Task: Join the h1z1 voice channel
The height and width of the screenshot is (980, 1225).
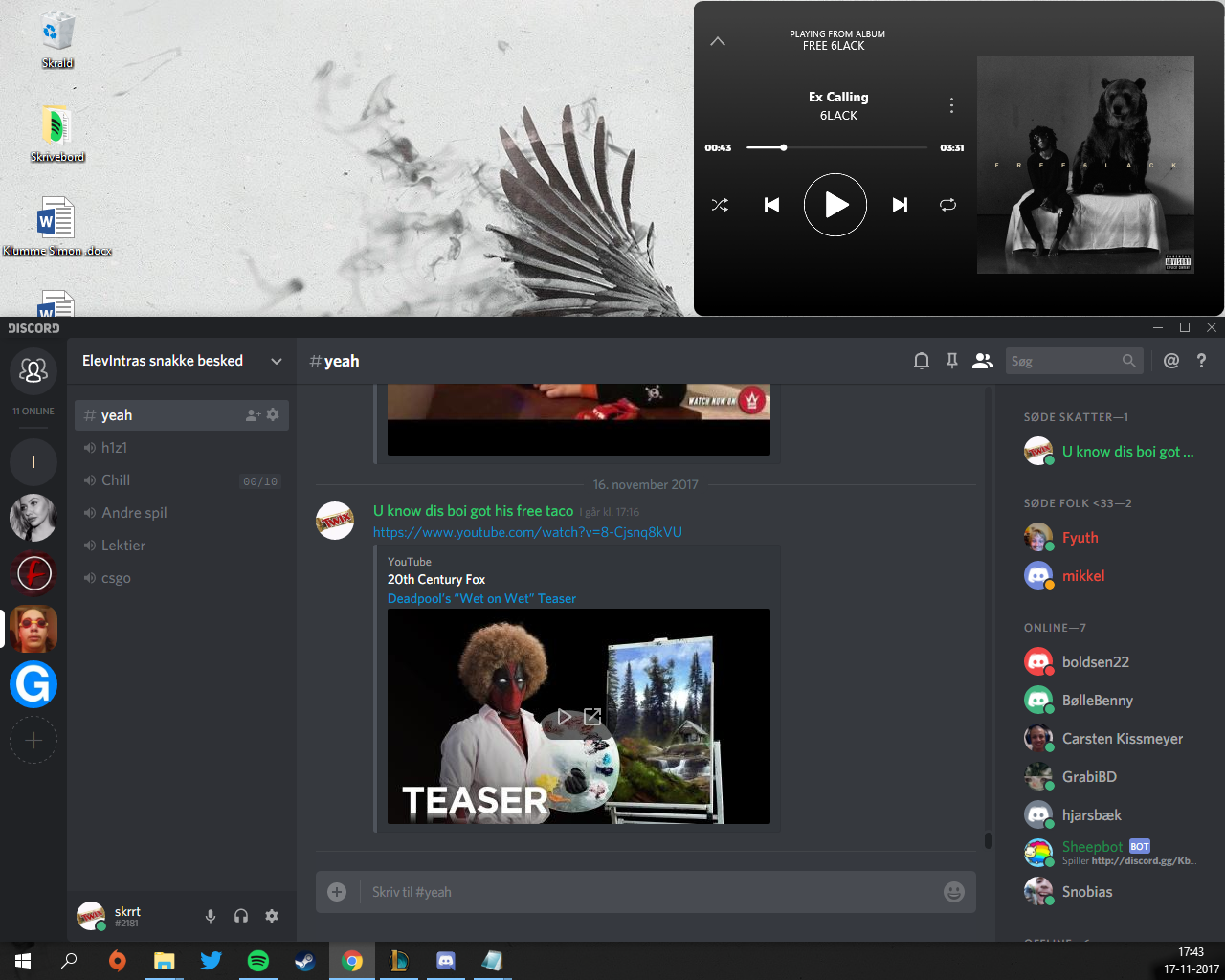Action: click(x=182, y=448)
